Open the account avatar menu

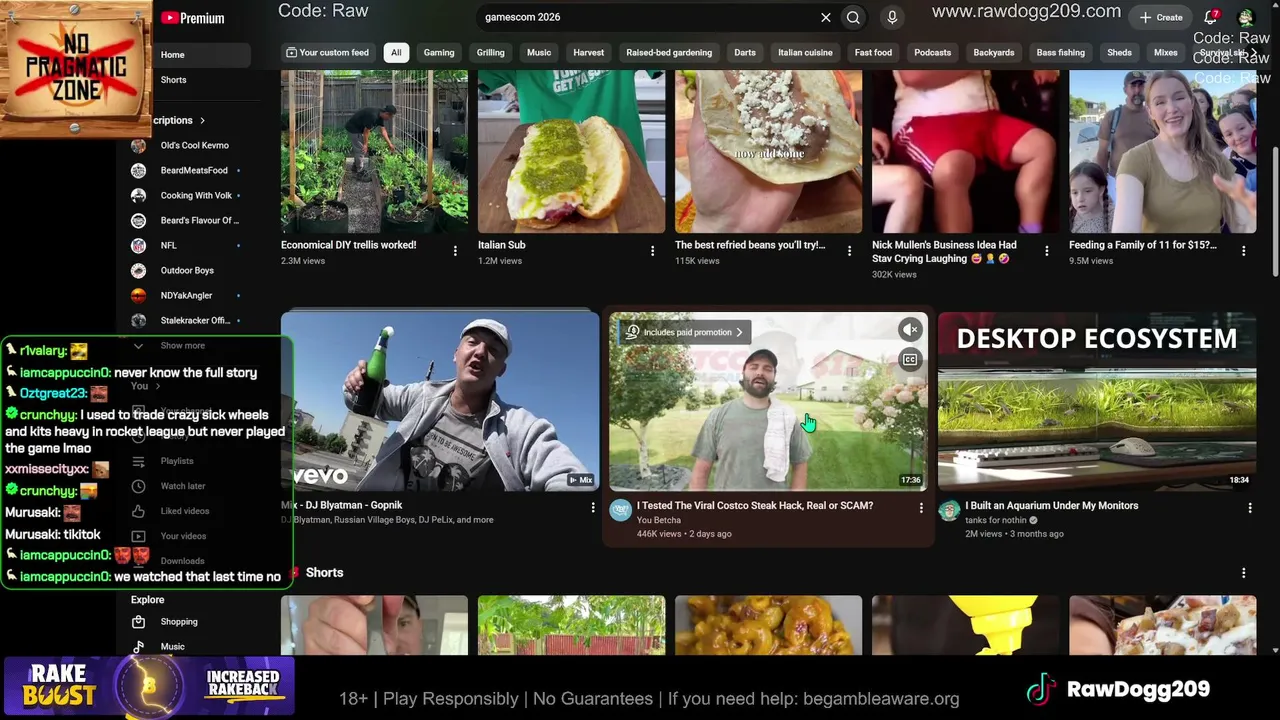(x=1246, y=17)
